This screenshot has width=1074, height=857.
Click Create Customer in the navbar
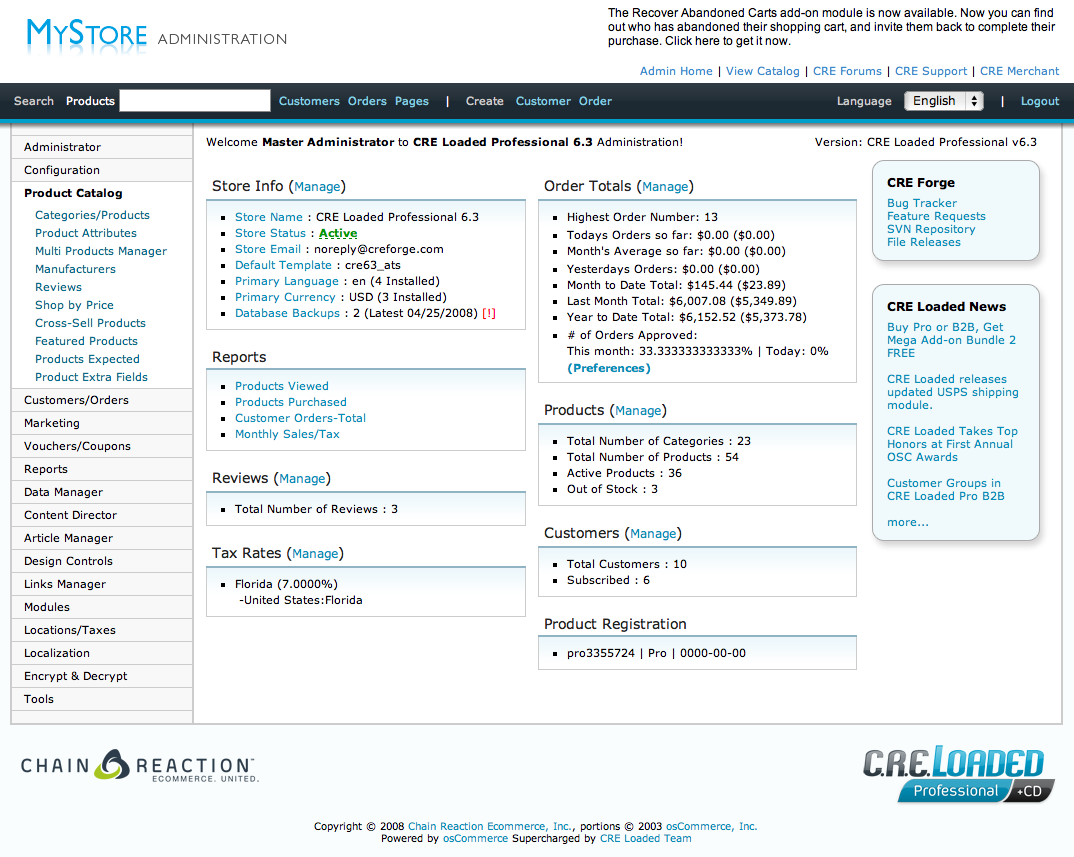coord(543,101)
